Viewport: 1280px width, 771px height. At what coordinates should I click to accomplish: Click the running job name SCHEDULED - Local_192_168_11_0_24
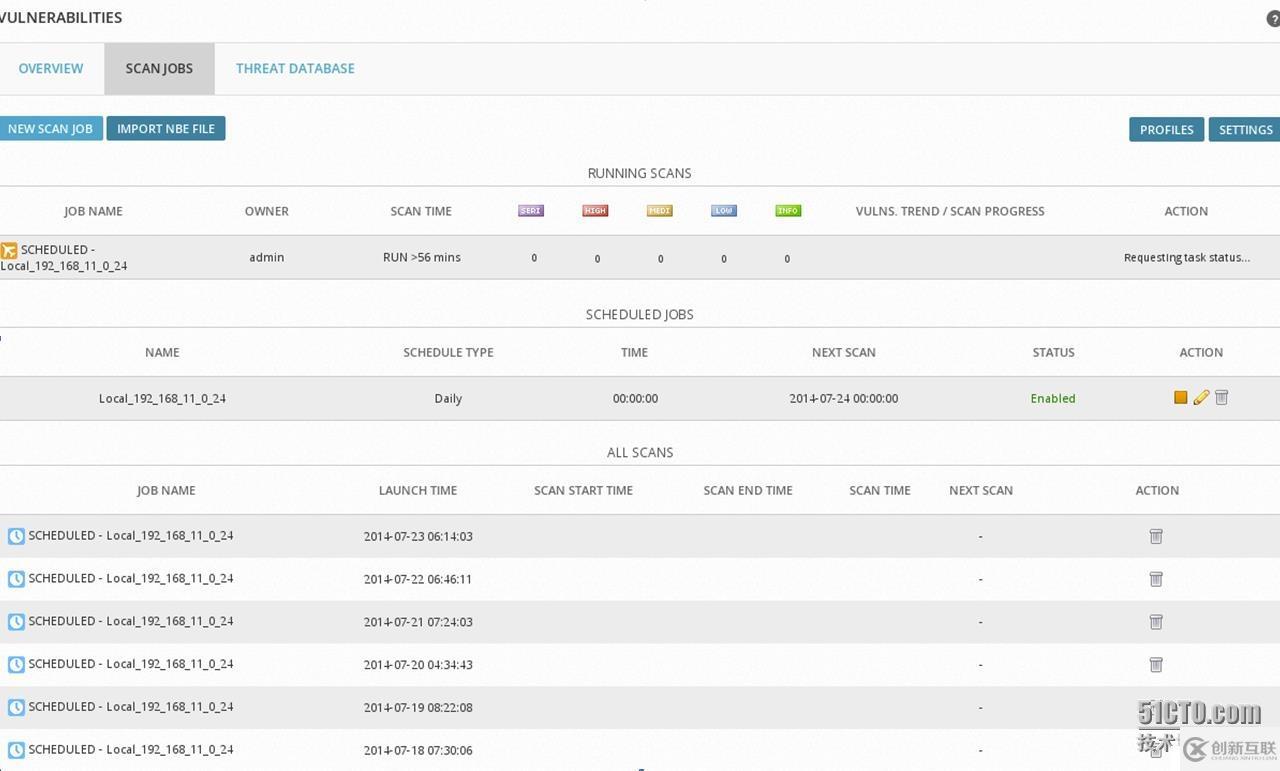pyautogui.click(x=64, y=258)
